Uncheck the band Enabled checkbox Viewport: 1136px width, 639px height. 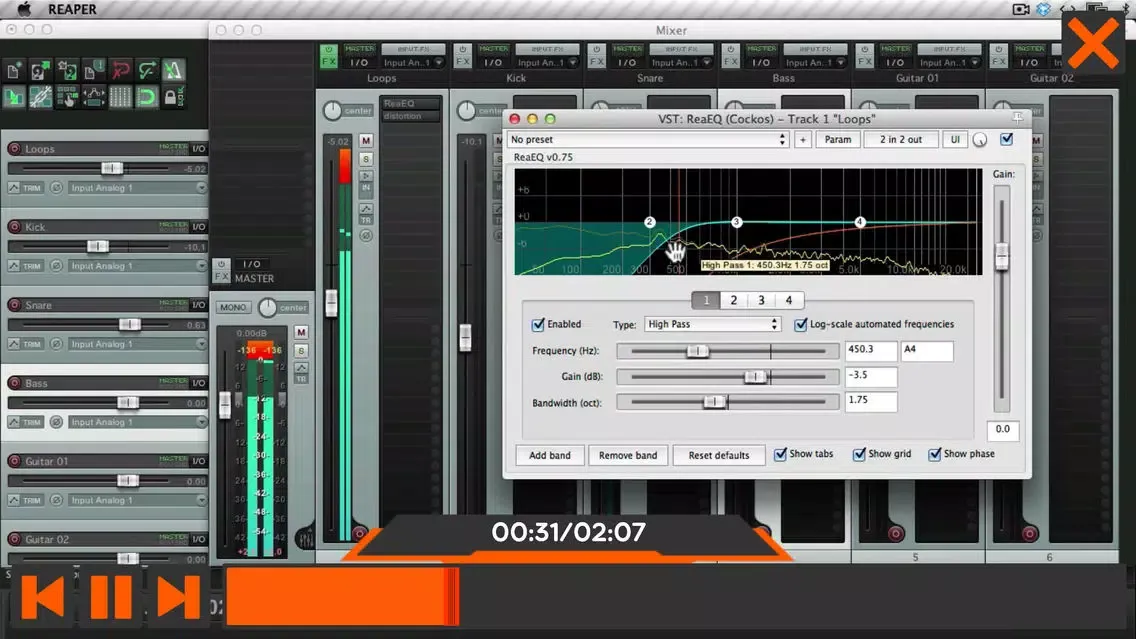click(x=538, y=325)
